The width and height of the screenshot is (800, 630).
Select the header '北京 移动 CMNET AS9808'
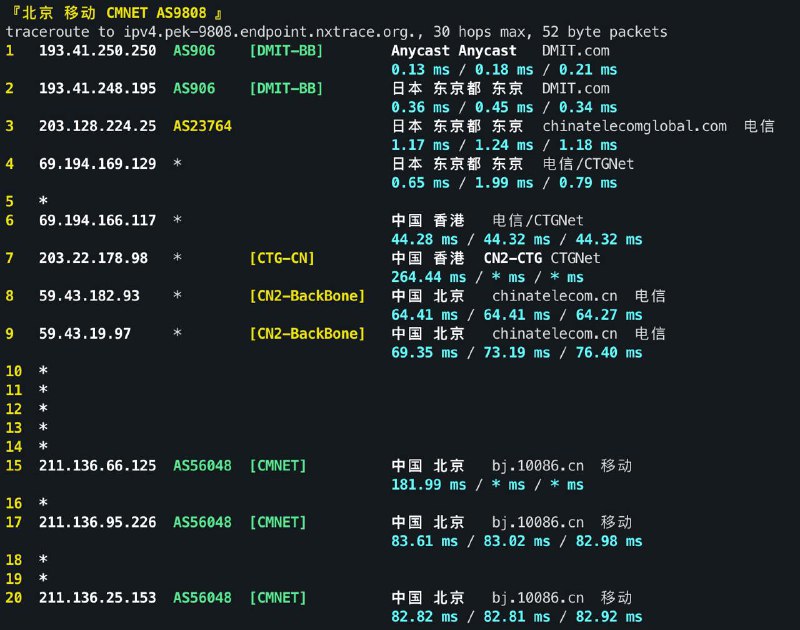(x=114, y=13)
